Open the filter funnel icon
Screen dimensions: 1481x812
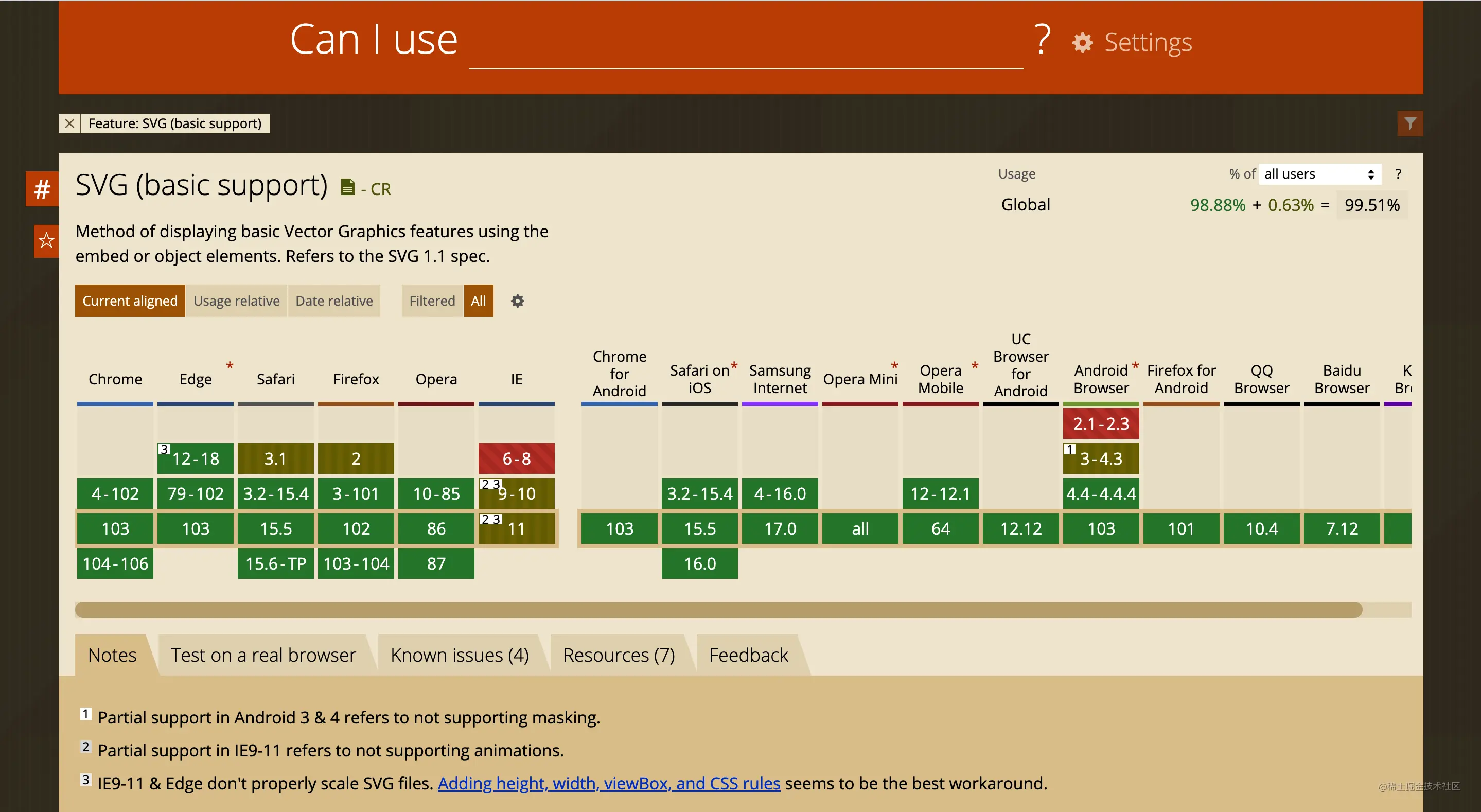1409,123
